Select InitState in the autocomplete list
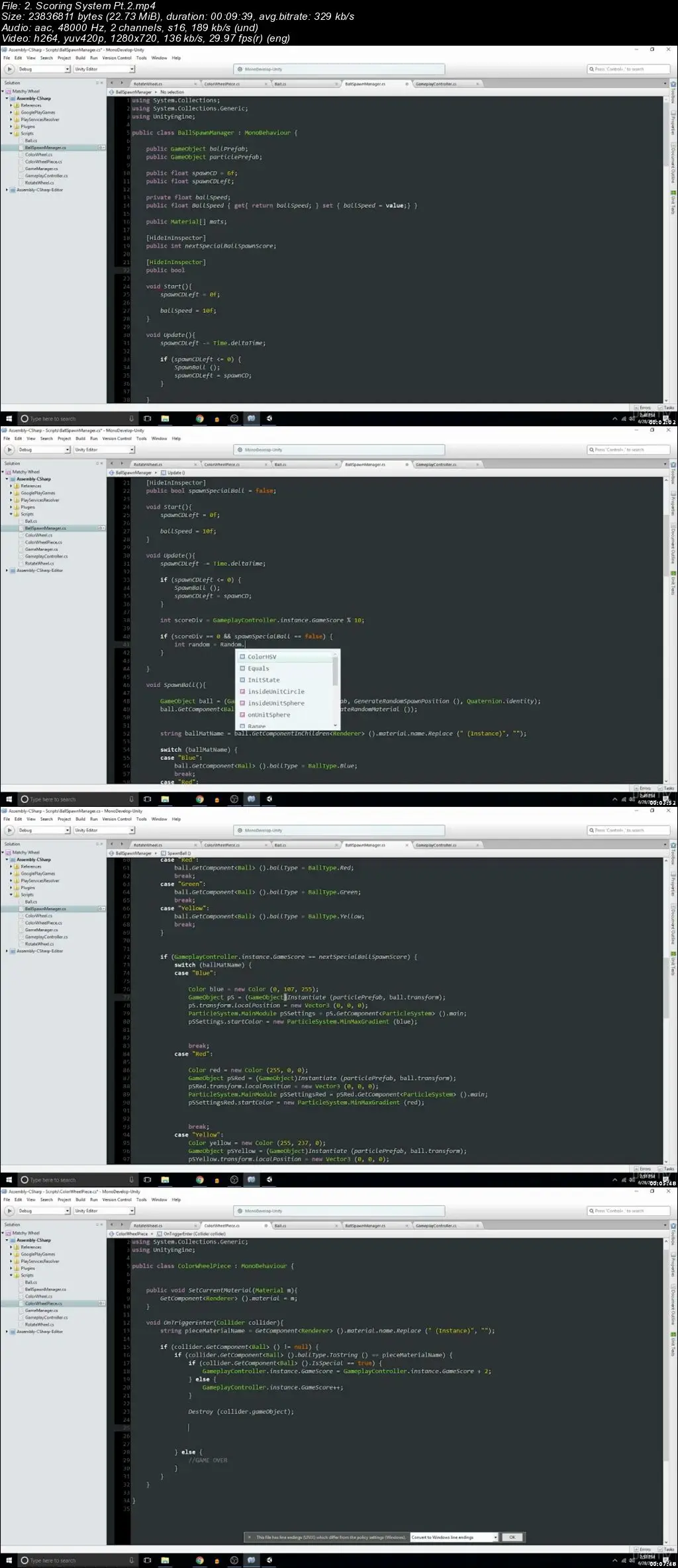This screenshot has height=1568, width=678. [285, 680]
